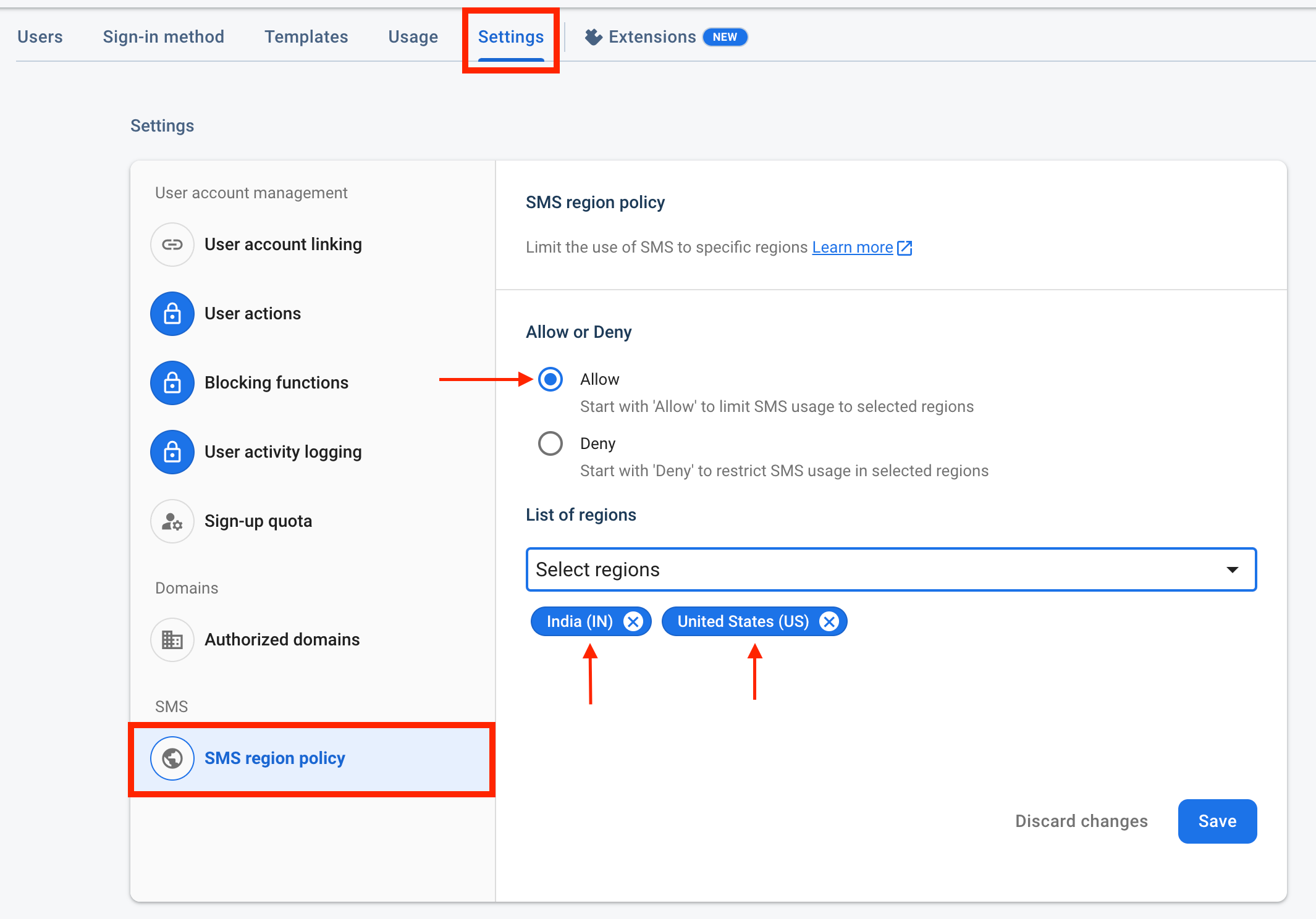The height and width of the screenshot is (919, 1316).
Task: Remove the India (IN) region chip
Action: click(633, 621)
